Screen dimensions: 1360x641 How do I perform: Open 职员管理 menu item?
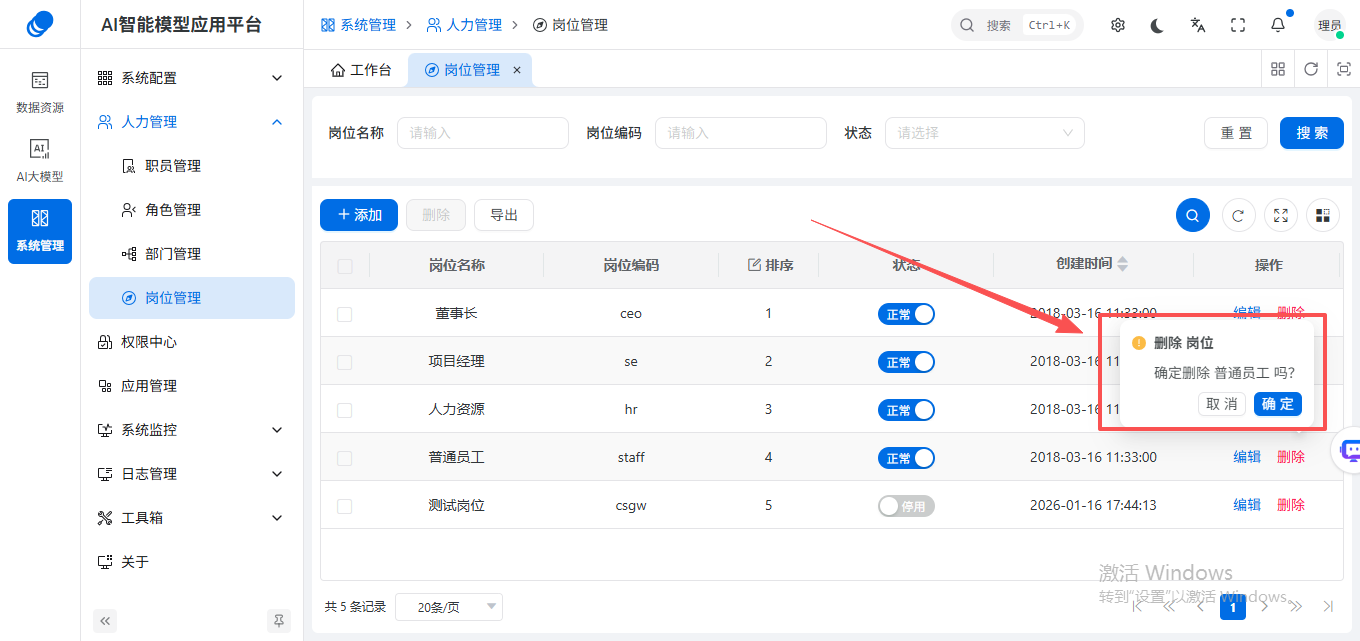(192, 166)
